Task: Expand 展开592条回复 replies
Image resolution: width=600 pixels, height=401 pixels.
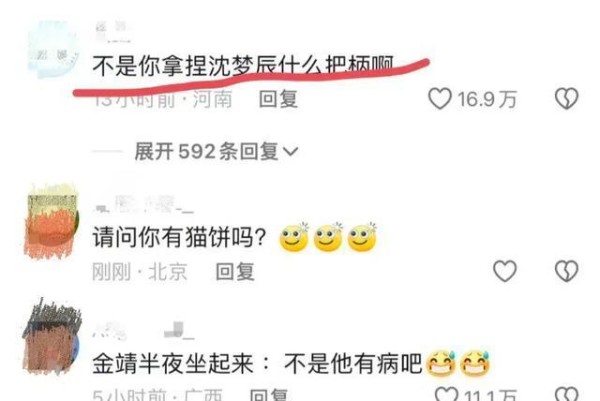Action: pyautogui.click(x=216, y=152)
